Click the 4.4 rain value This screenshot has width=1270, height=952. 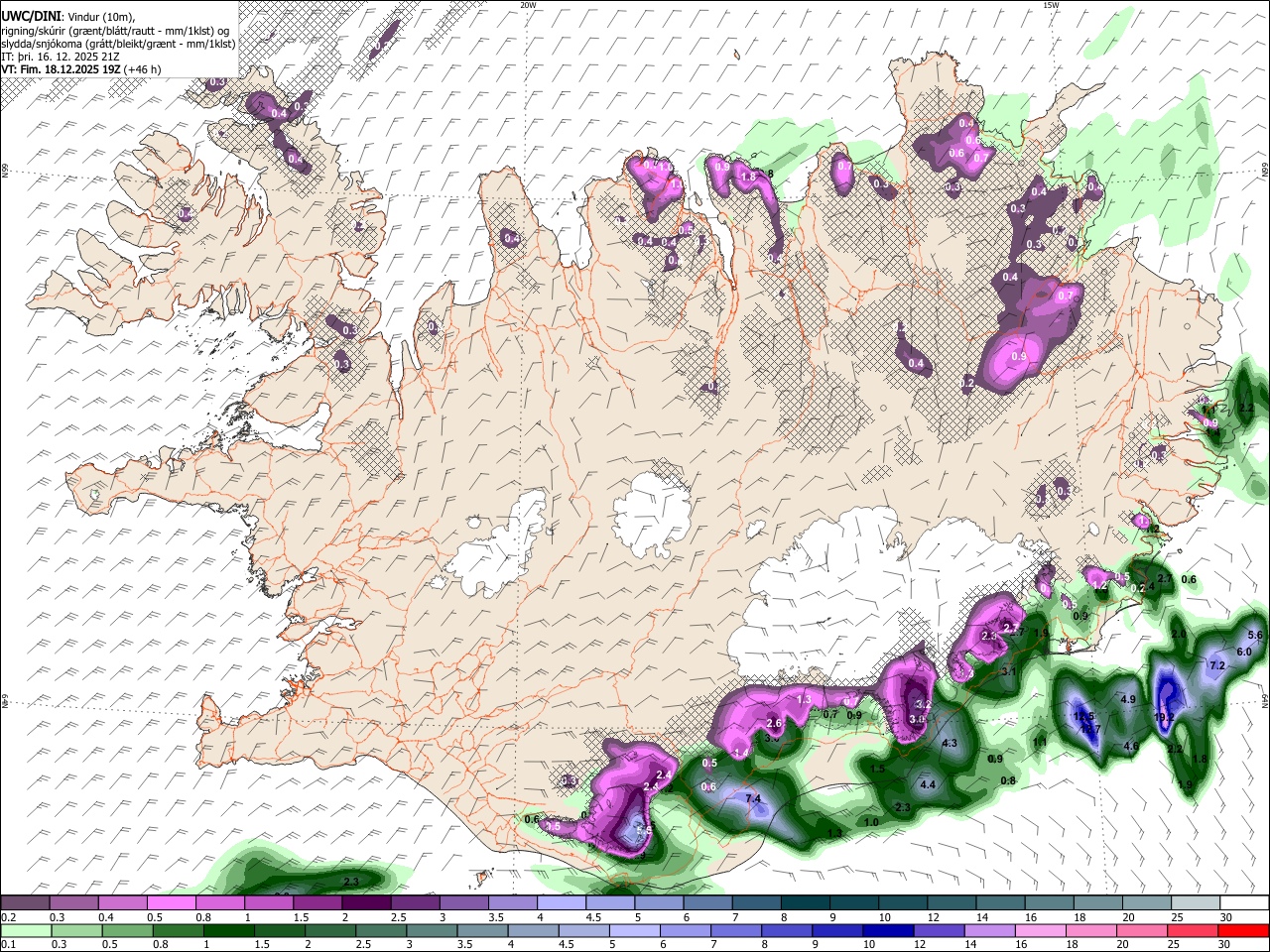928,784
